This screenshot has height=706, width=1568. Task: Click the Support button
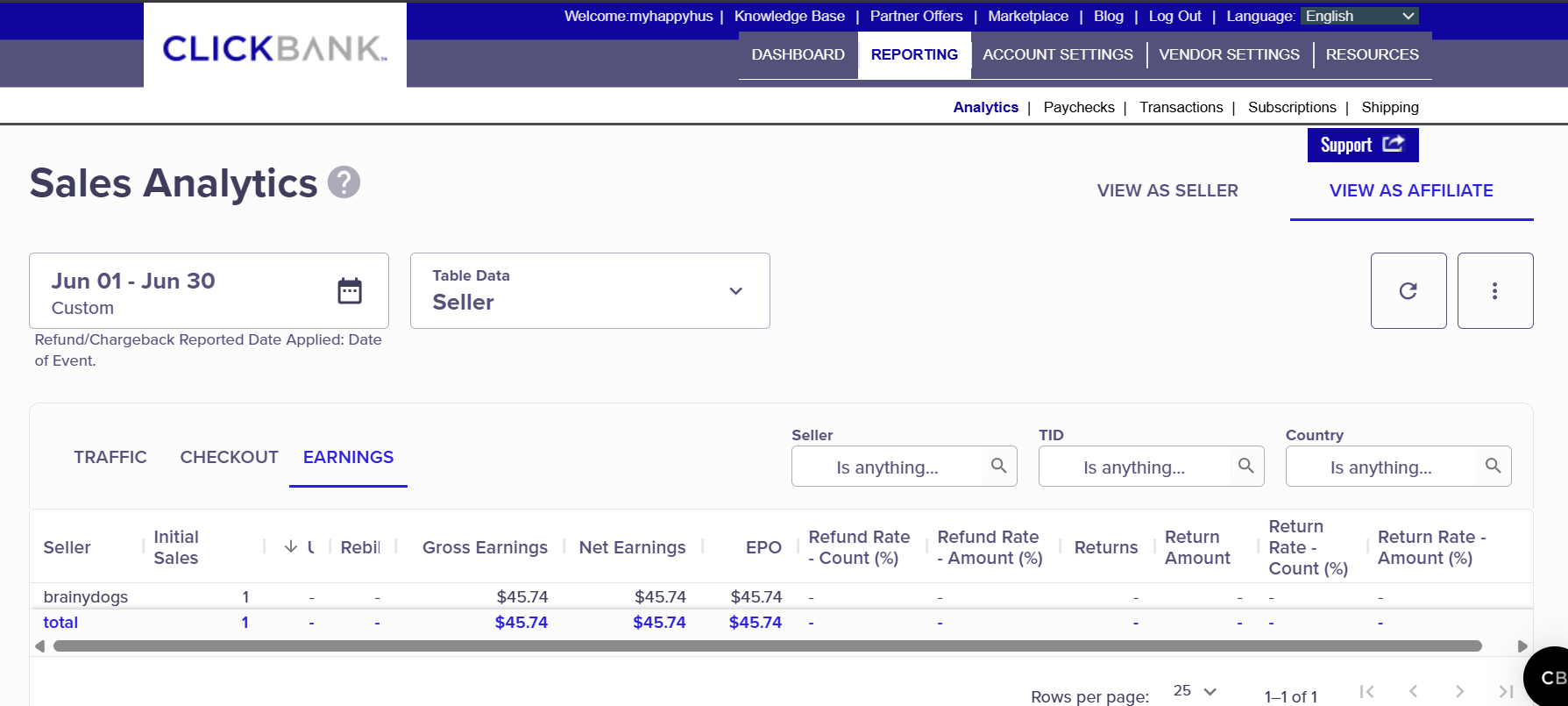click(x=1363, y=145)
